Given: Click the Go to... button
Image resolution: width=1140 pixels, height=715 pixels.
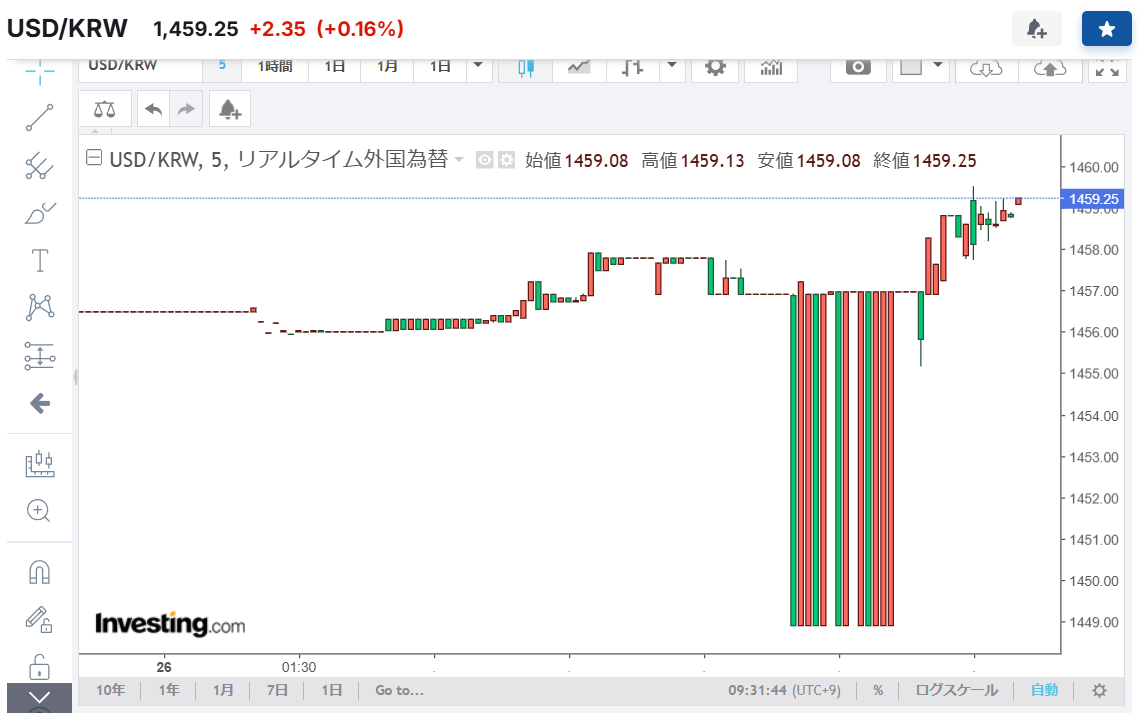Looking at the screenshot, I should 399,690.
